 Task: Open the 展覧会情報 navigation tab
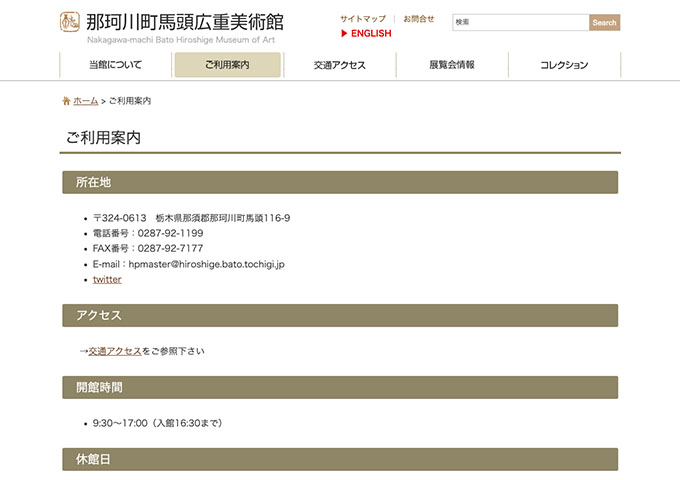click(452, 65)
